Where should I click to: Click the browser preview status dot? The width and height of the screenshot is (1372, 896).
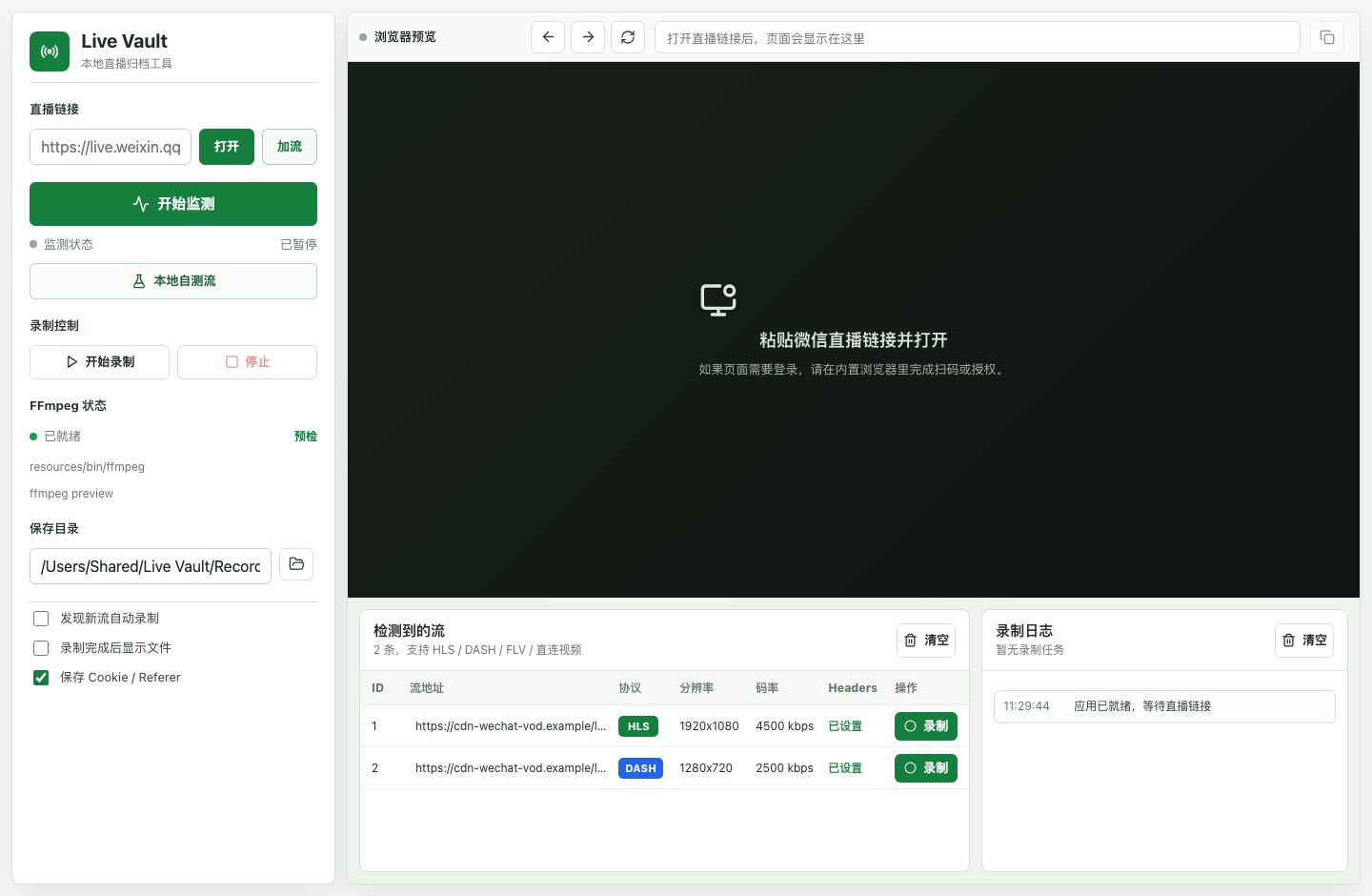coord(363,37)
